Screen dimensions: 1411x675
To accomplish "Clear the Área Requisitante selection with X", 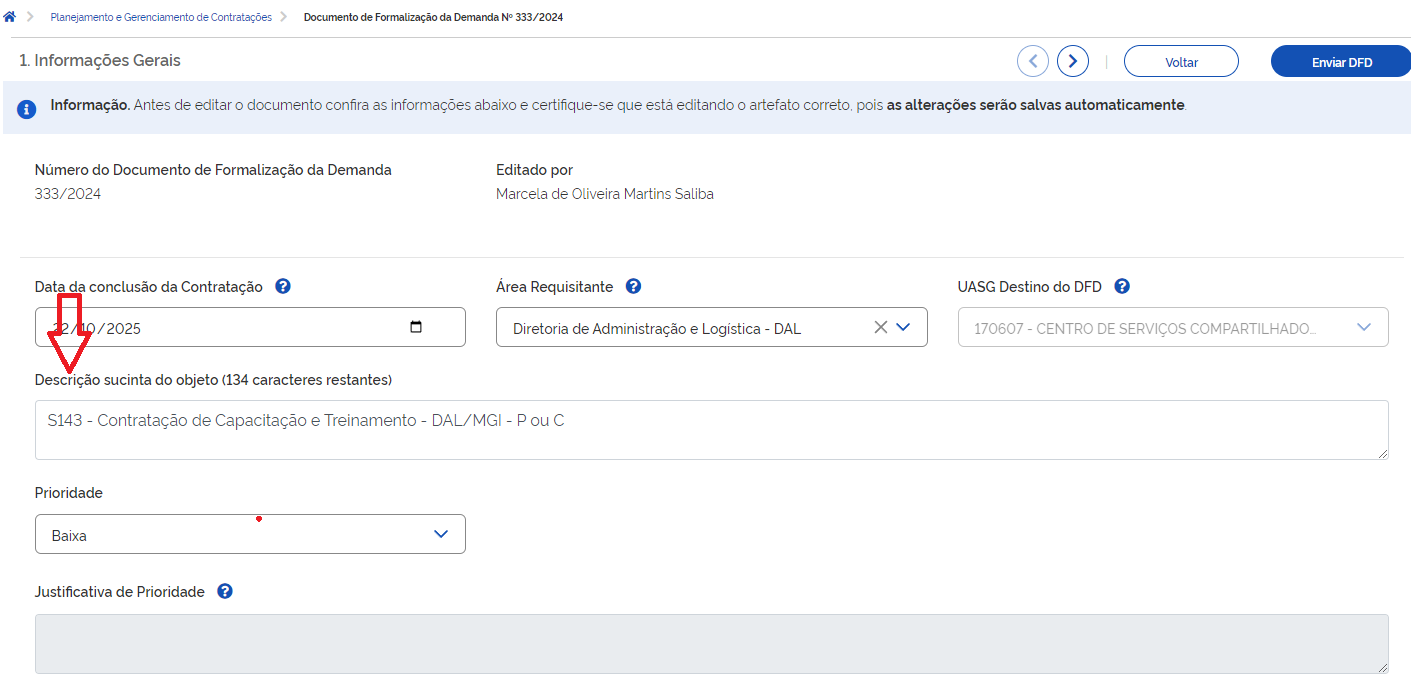I will coord(880,327).
